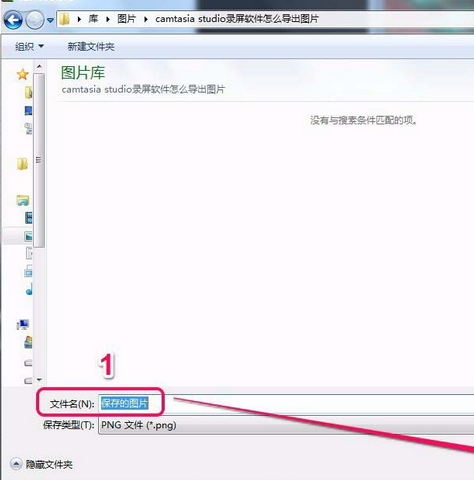Screen dimensions: 474x480
Task: Expand the arrow before 库 in the address bar
Action: pos(79,19)
